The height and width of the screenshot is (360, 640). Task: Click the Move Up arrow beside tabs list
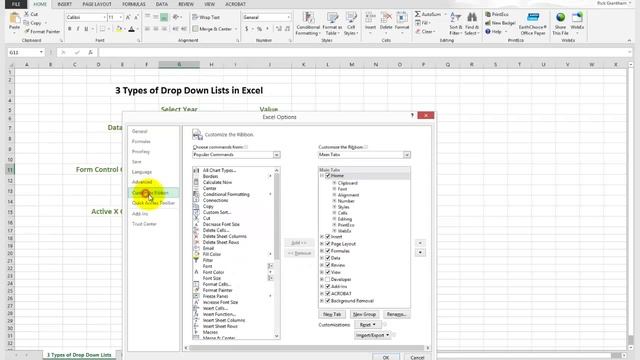[x=420, y=243]
